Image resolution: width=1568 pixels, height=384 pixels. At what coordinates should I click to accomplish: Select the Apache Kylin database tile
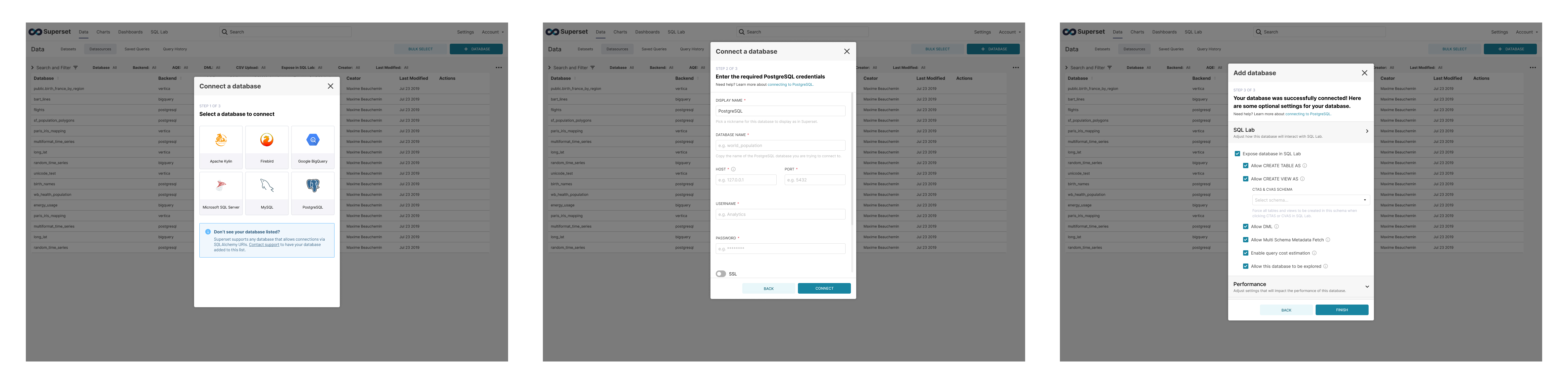(221, 141)
